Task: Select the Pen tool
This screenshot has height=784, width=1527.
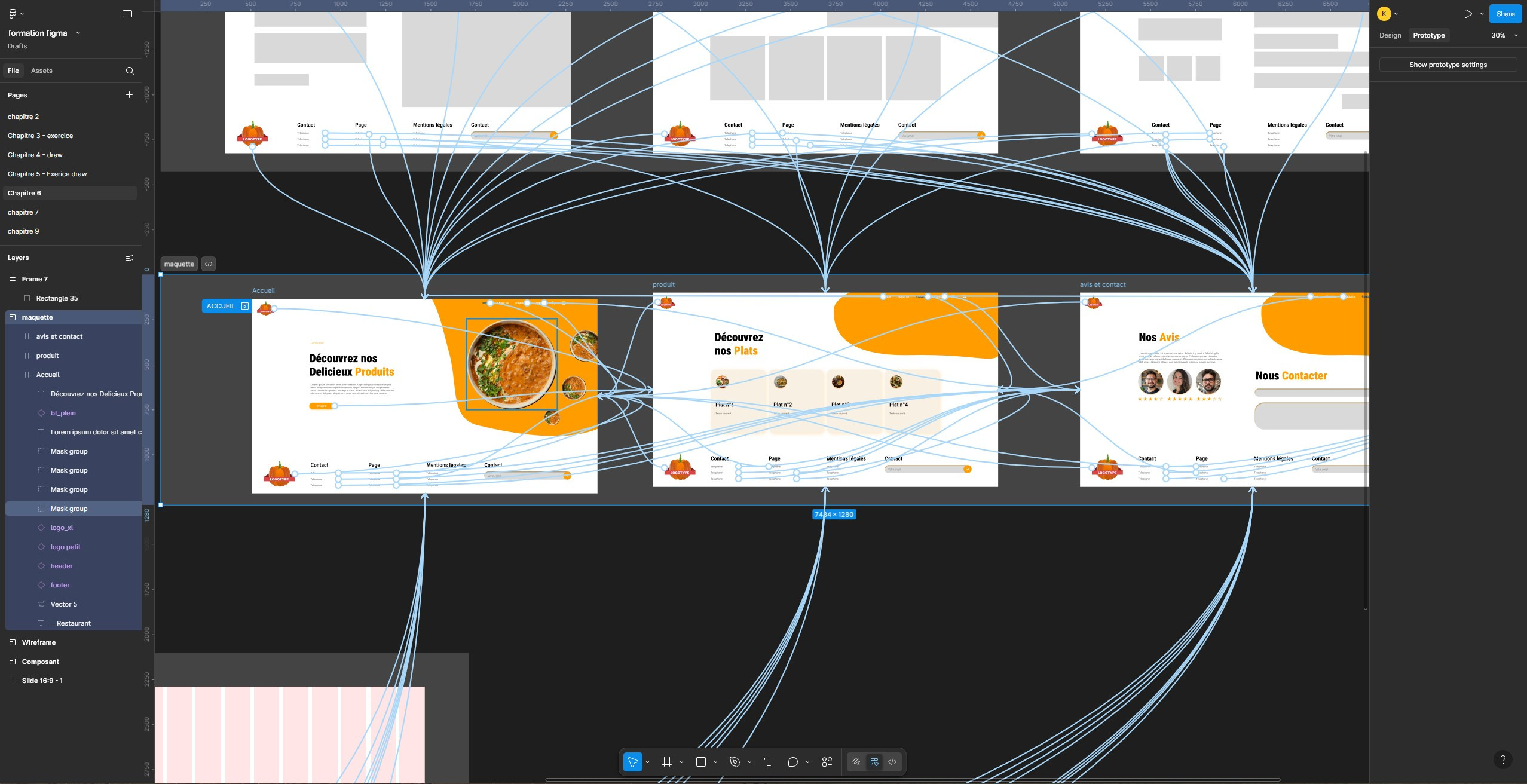Action: coord(735,762)
